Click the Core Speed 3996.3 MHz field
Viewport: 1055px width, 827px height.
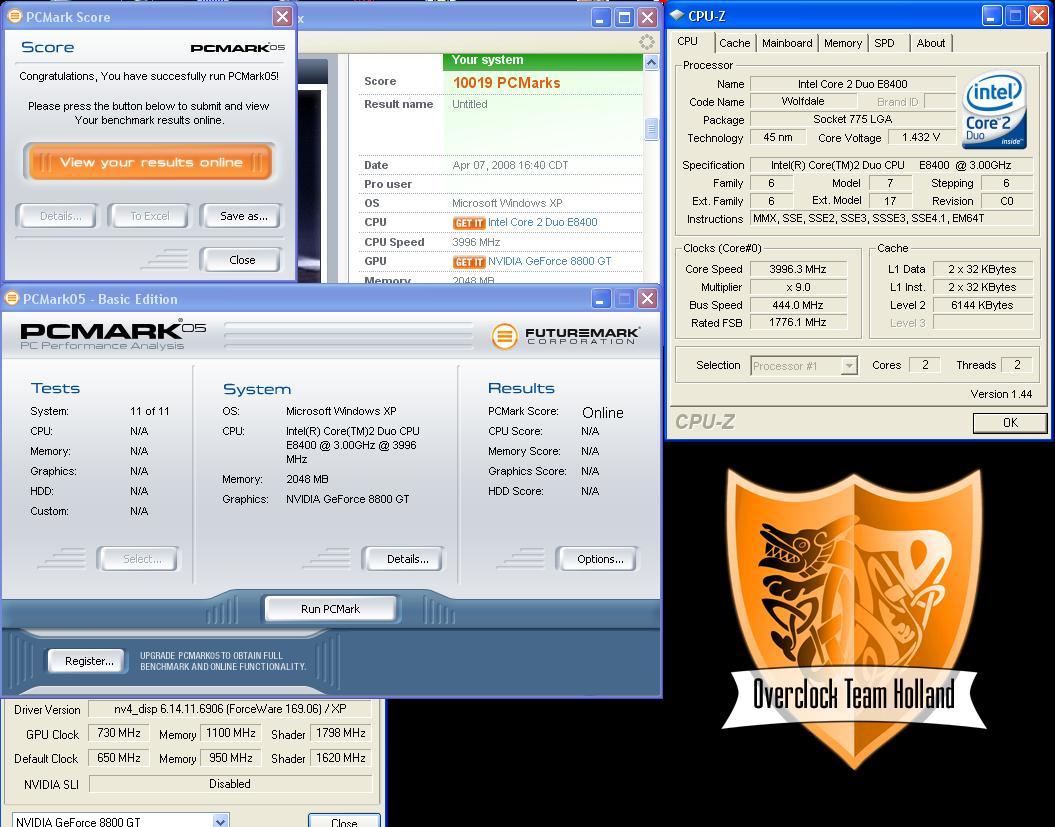point(797,269)
